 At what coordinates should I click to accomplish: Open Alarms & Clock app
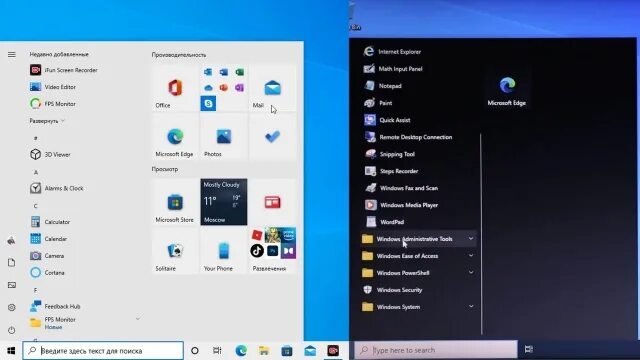point(57,188)
